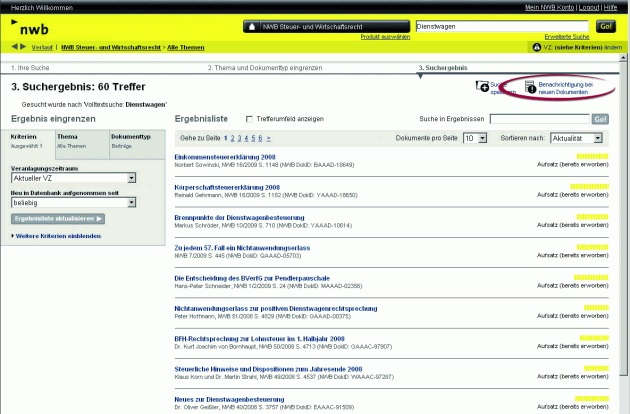The height and width of the screenshot is (414, 630).
Task: Enable the Trefferumfeld anzeigen checkbox
Action: click(x=249, y=119)
